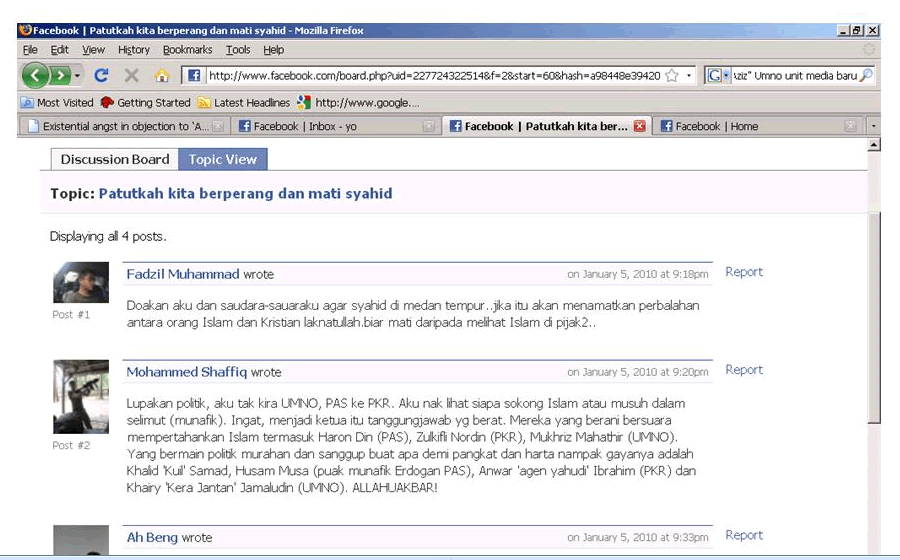Minimize the Firefox window
The width and height of the screenshot is (900, 560).
pyautogui.click(x=843, y=30)
